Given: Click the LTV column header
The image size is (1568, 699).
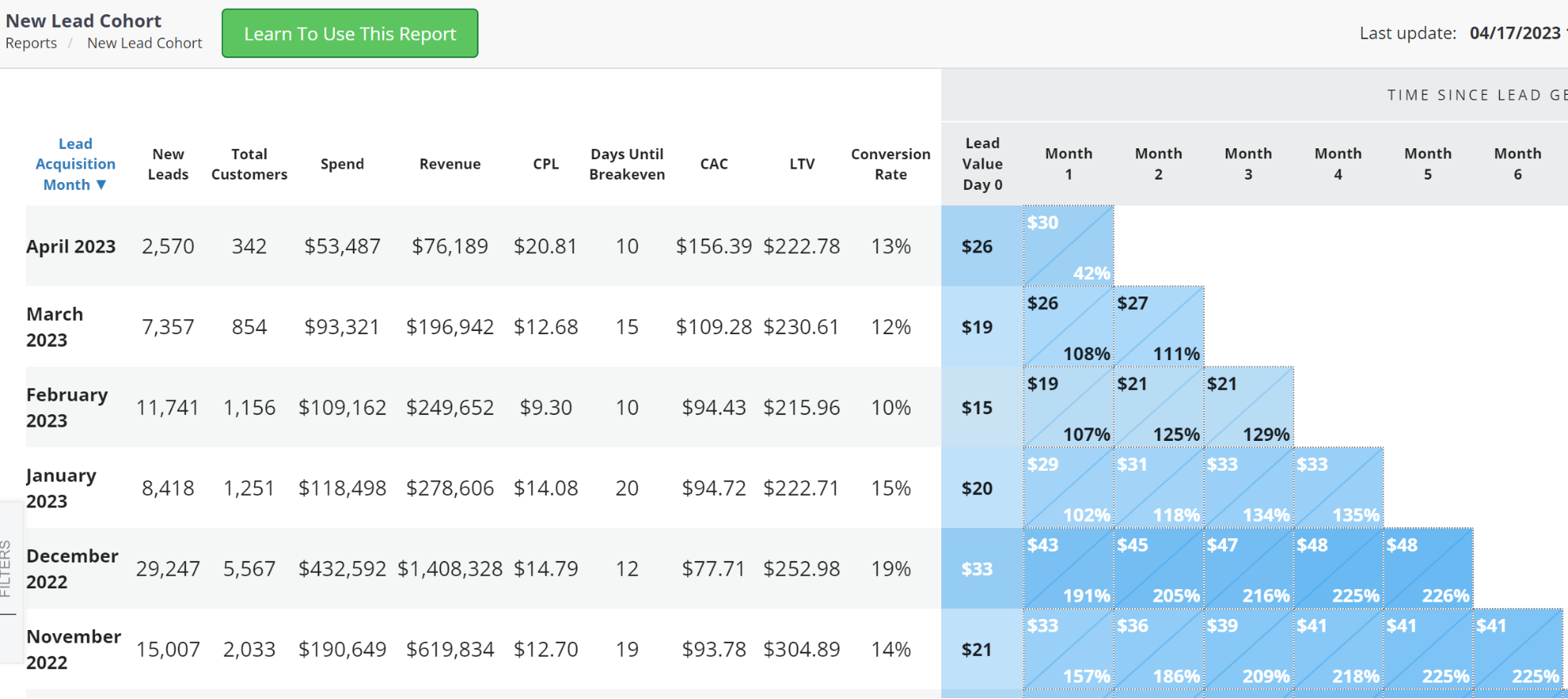Looking at the screenshot, I should (802, 164).
